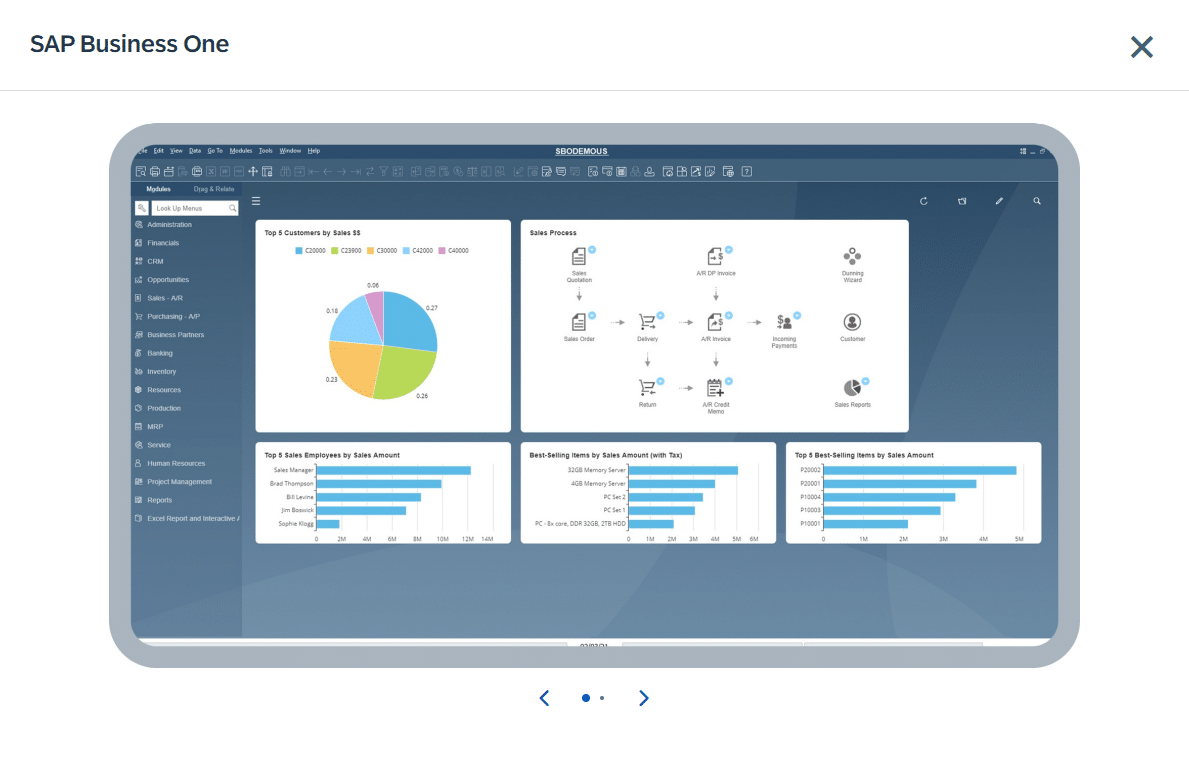Close the SAP Business One image viewer
The width and height of the screenshot is (1189, 757).
coord(1141,47)
